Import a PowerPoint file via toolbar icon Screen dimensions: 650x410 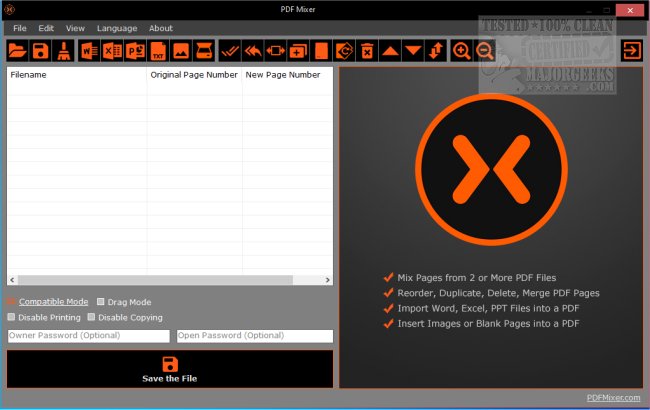pos(135,51)
